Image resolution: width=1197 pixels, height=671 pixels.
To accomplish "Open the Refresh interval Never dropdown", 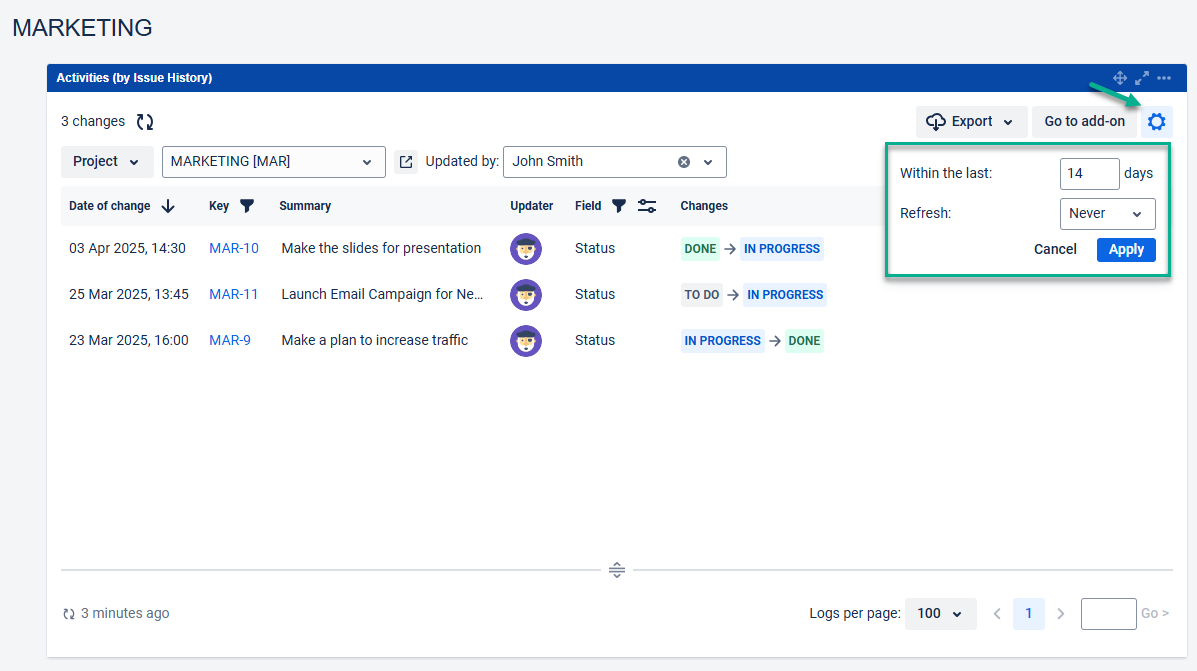I will pyautogui.click(x=1106, y=214).
